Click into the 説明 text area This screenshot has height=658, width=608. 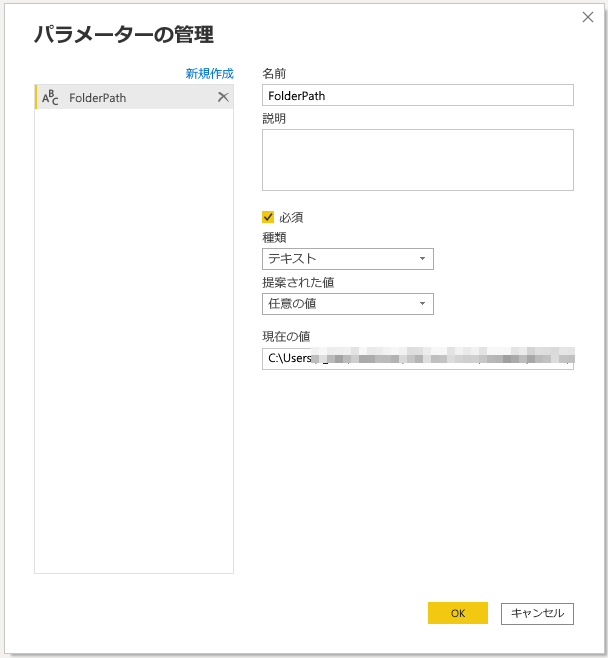click(418, 160)
